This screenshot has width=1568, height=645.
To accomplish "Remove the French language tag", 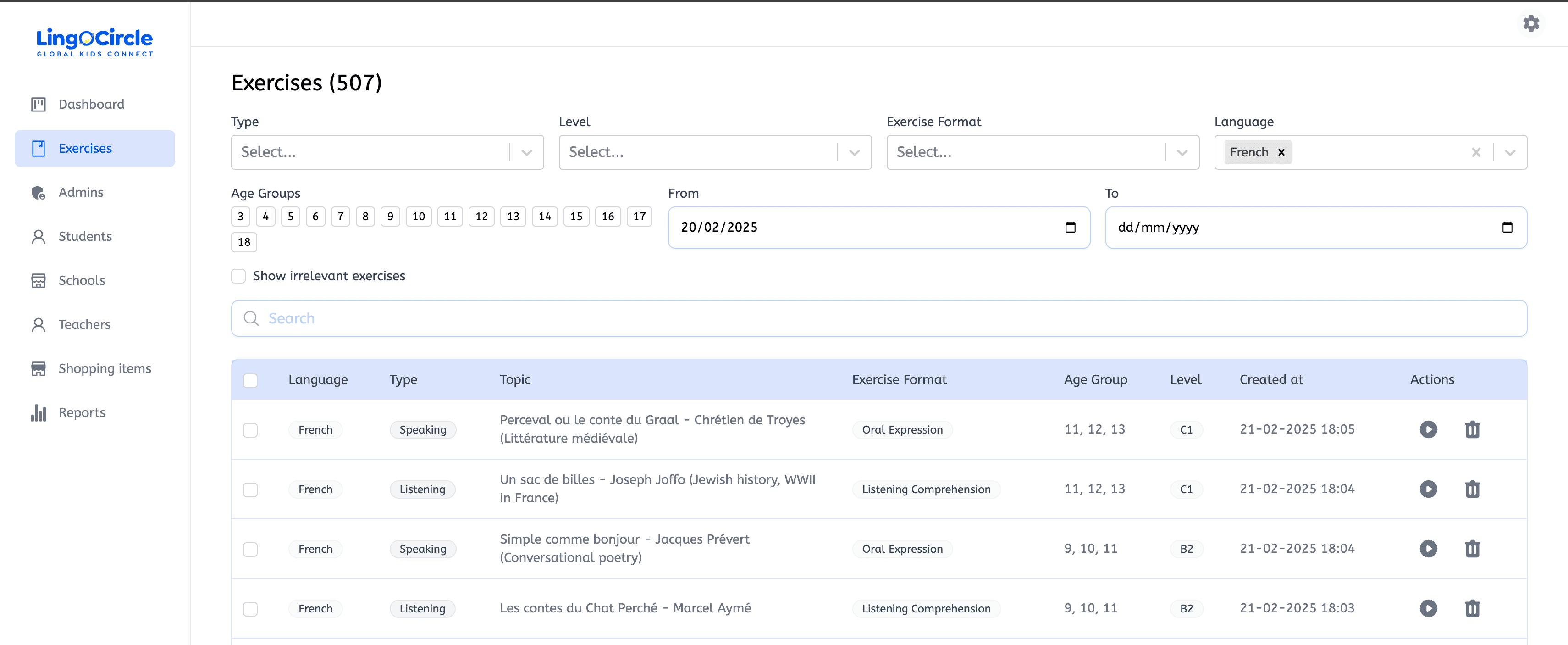I will pos(1281,152).
